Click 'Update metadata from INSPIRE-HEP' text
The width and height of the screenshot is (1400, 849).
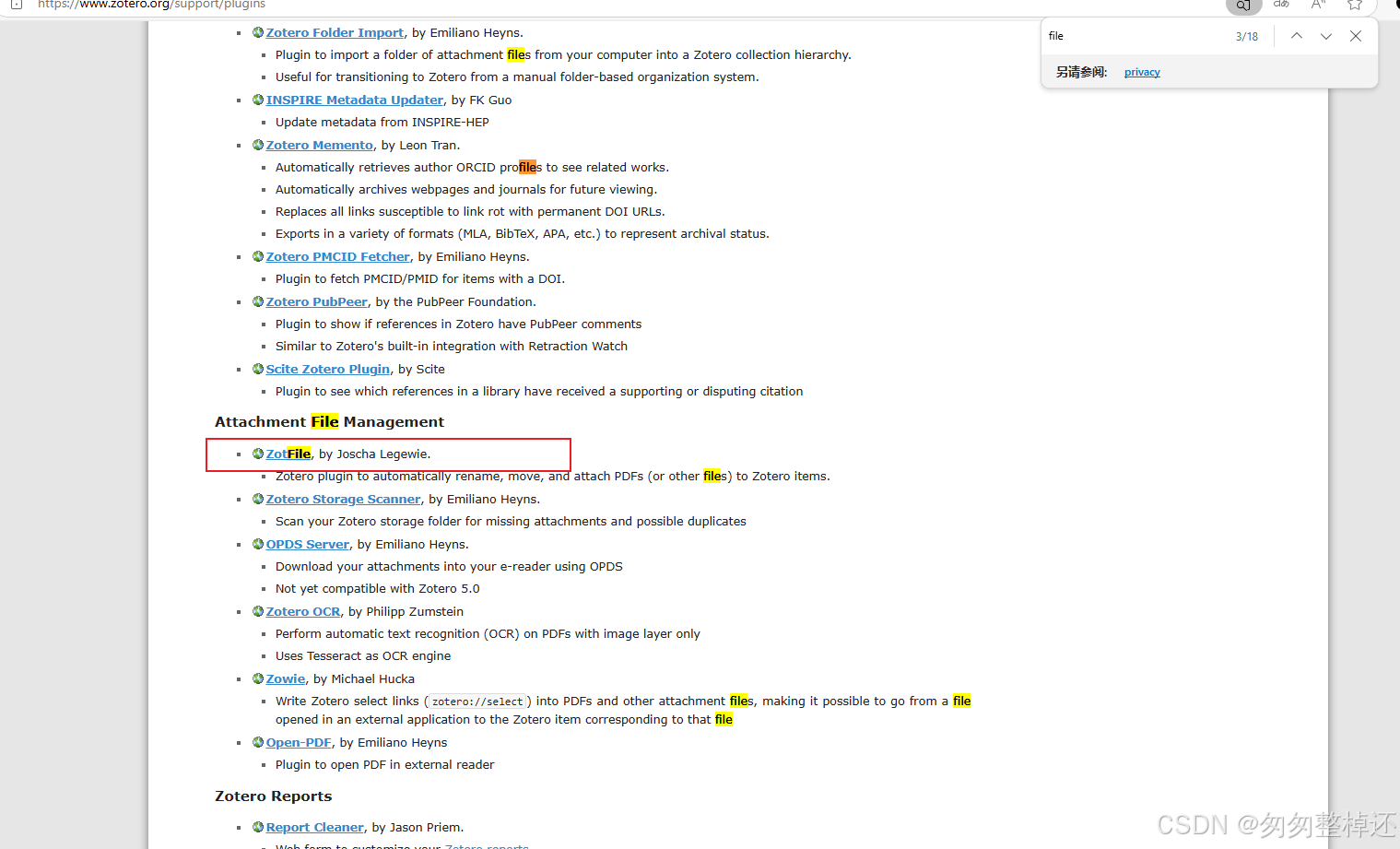[x=382, y=122]
